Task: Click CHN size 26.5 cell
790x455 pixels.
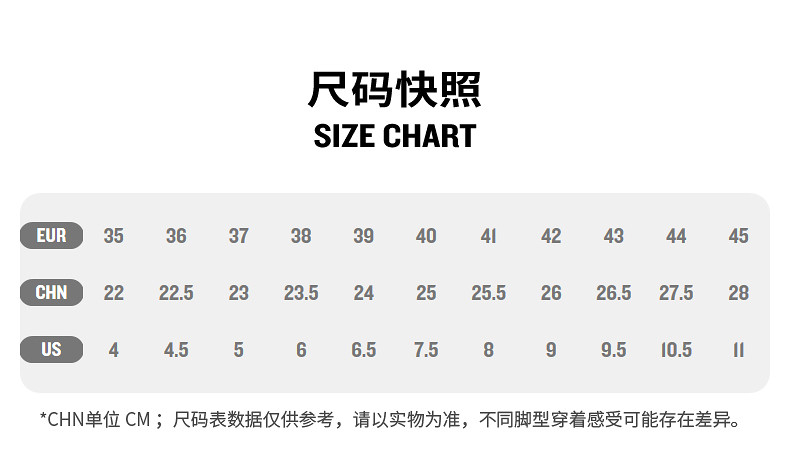Action: tap(613, 293)
